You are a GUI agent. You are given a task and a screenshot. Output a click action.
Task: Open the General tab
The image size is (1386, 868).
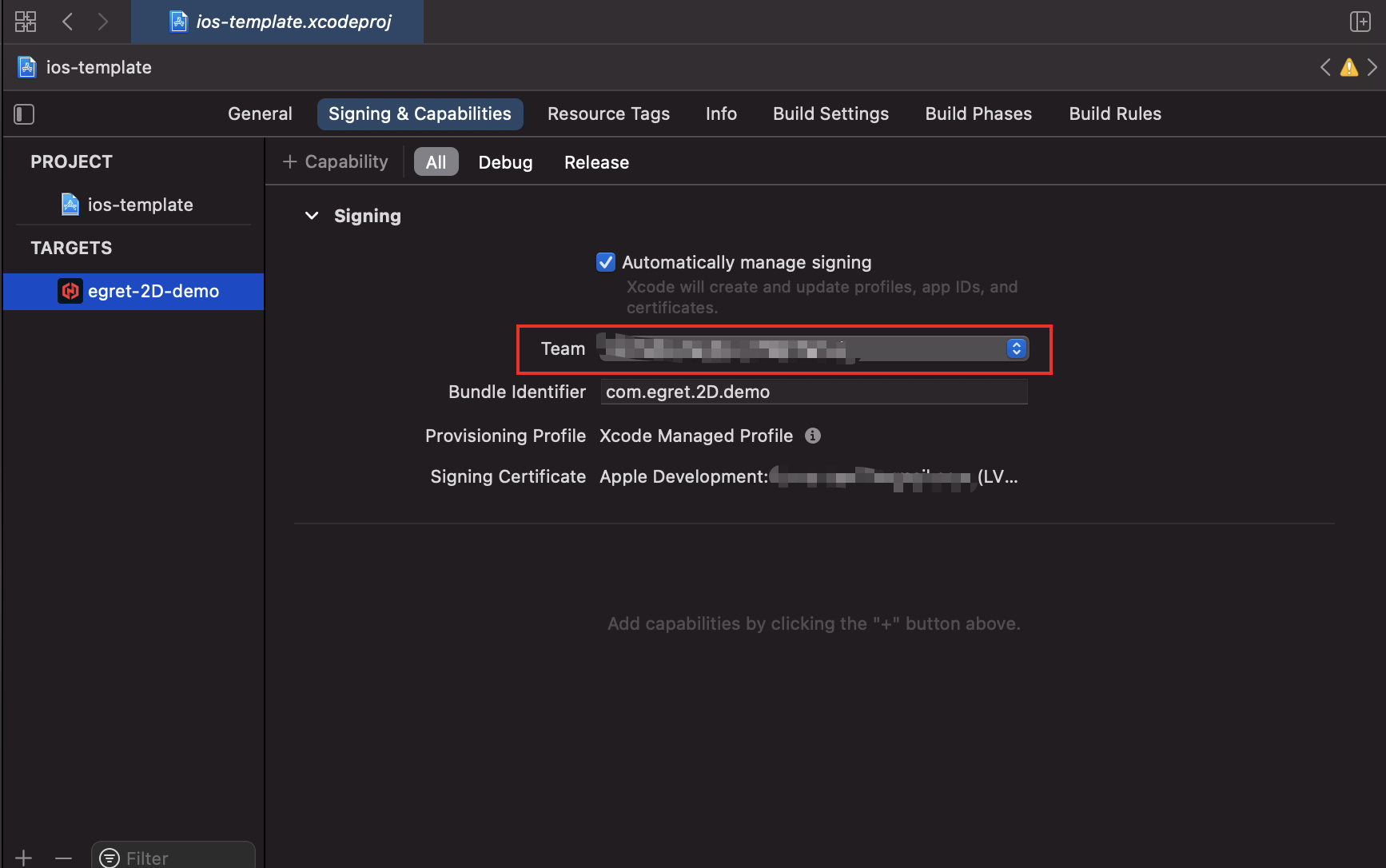[x=260, y=113]
